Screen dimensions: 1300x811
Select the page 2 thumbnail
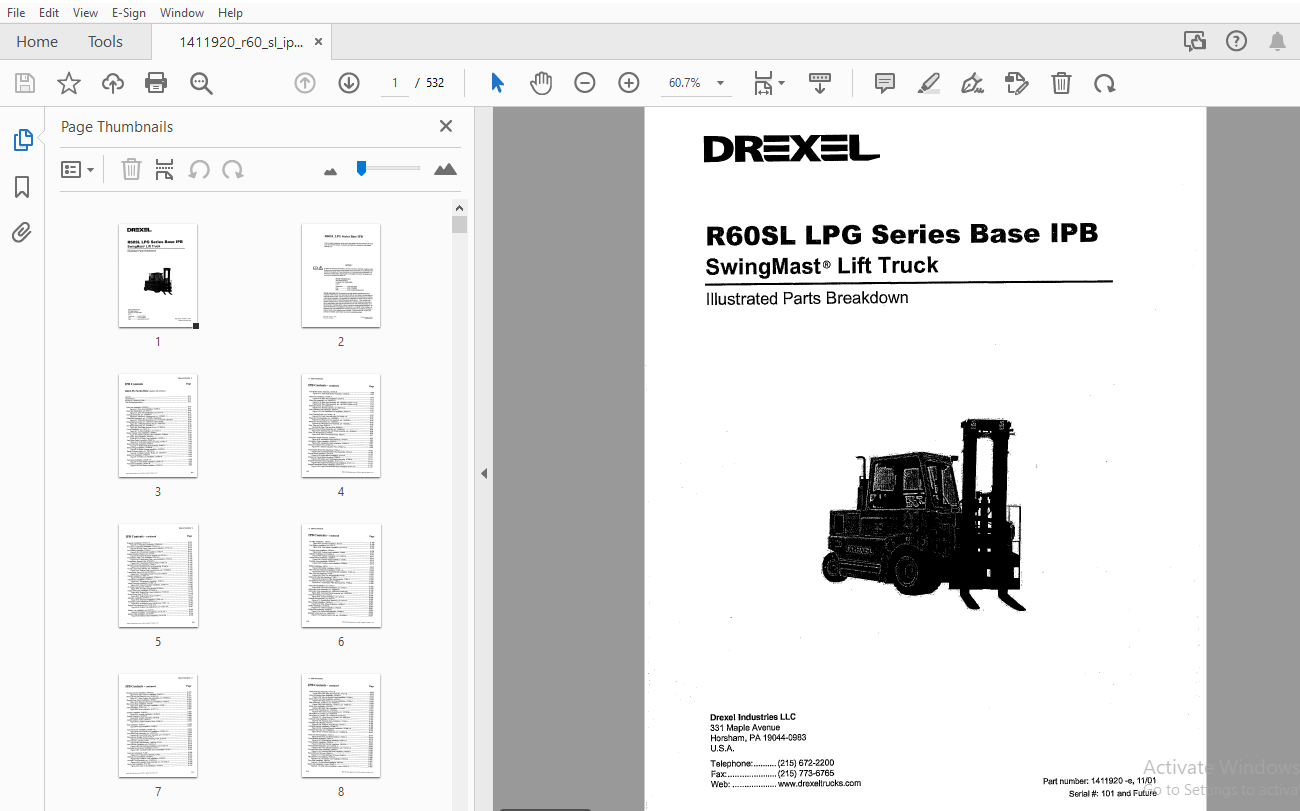(x=341, y=276)
